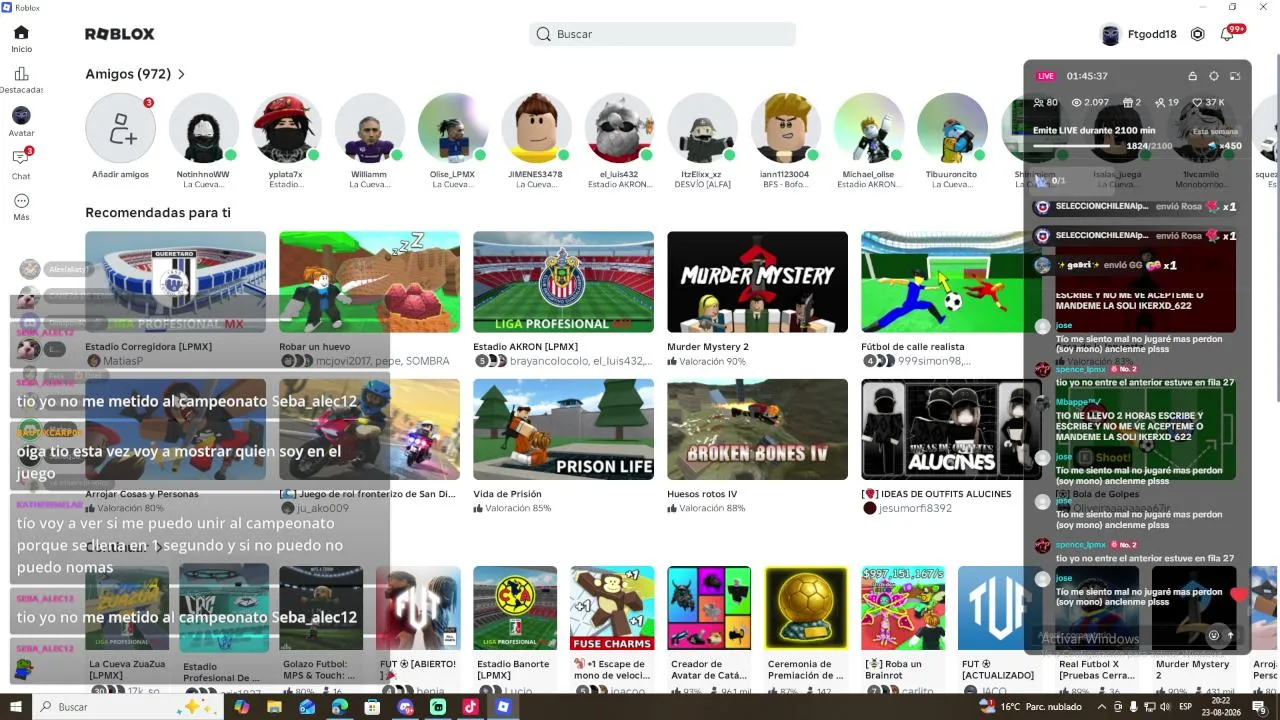Open Outlook from the taskbar
The image size is (1280, 720).
coord(307,707)
